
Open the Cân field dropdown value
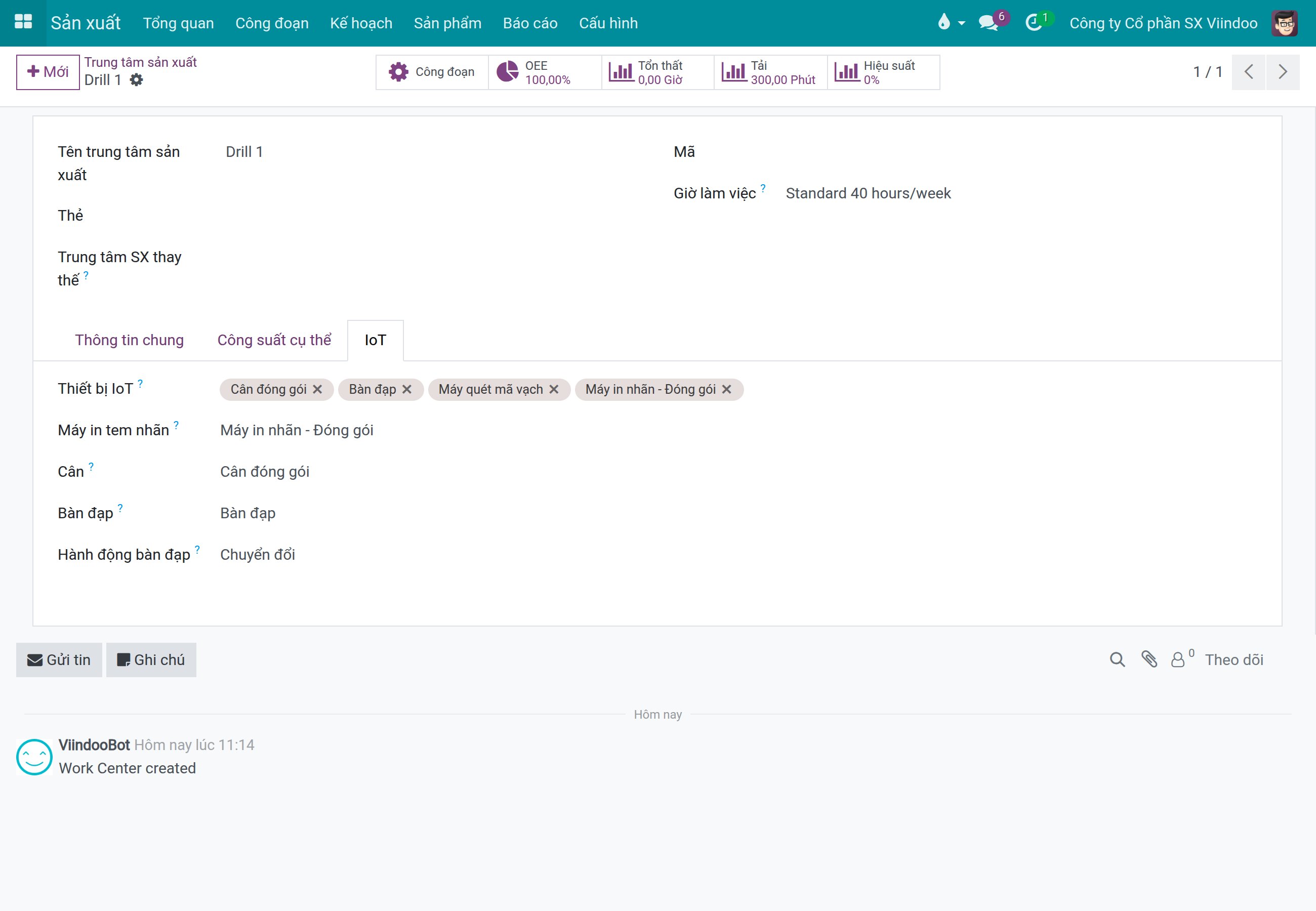tap(265, 472)
